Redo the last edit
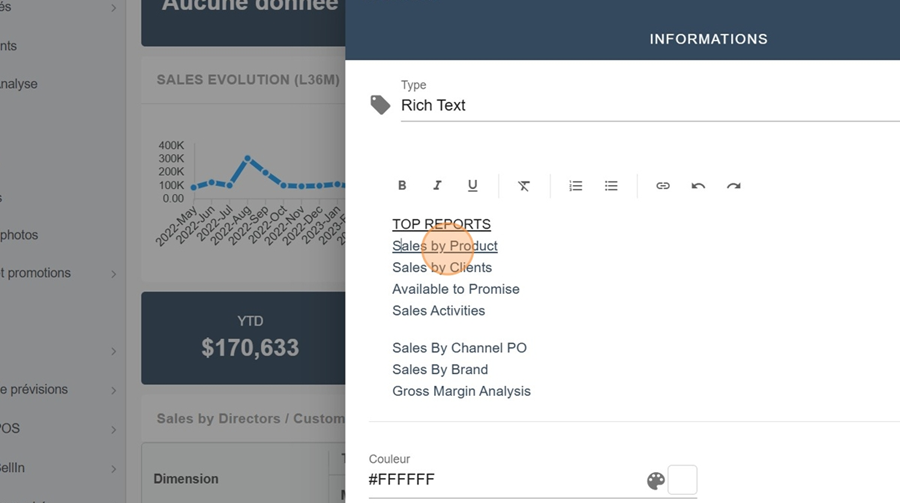 tap(734, 186)
